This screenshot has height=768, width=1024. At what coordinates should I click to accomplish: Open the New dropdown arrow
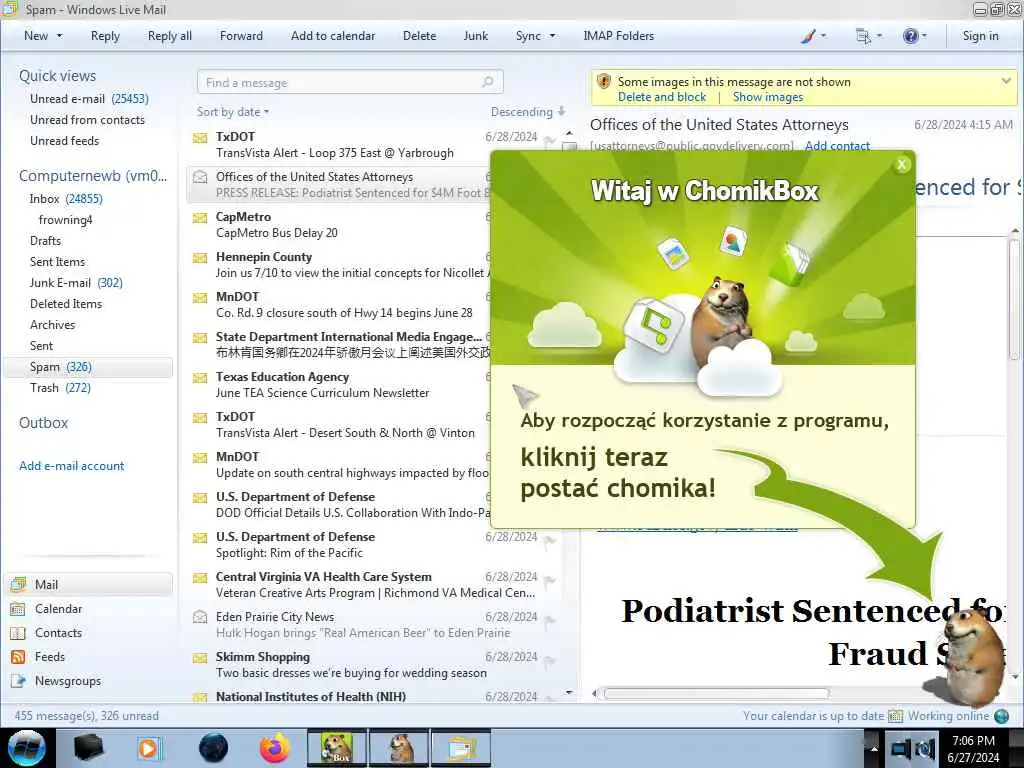[59, 36]
